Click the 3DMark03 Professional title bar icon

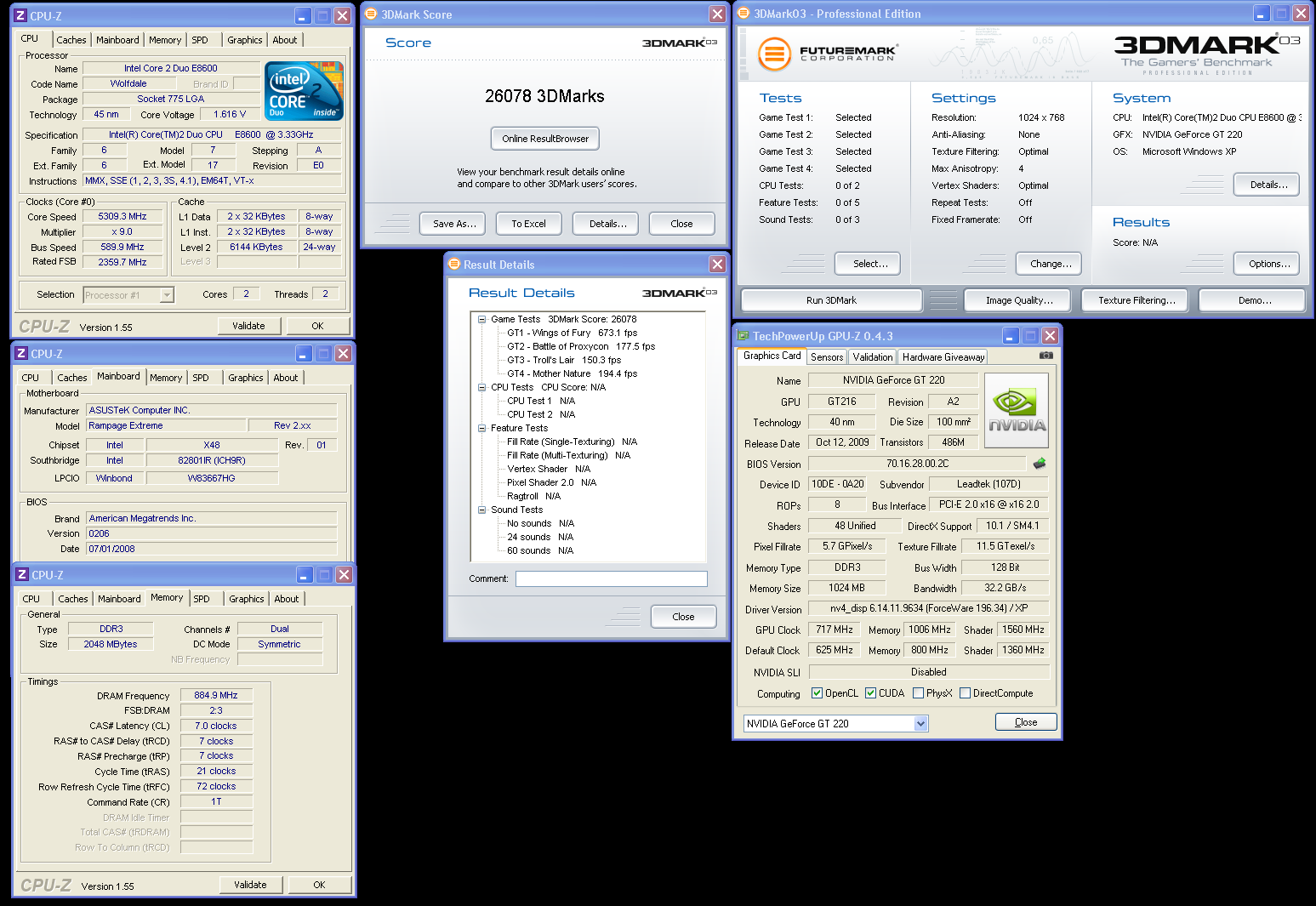pos(743,14)
